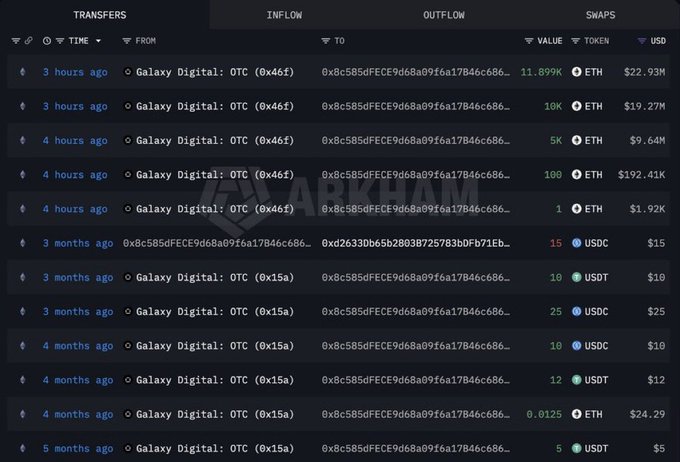
Task: Click the USD amount $192.41K
Action: click(641, 175)
